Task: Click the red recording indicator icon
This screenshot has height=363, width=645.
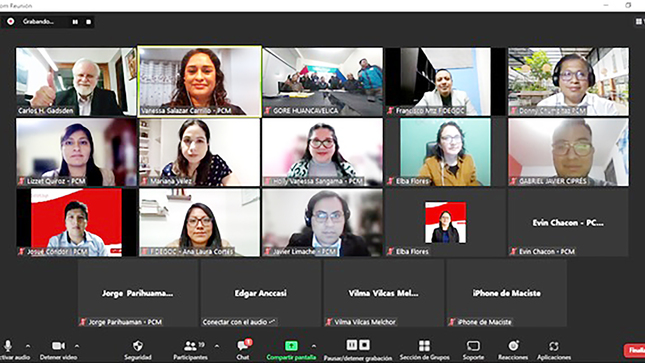Action: (11, 21)
